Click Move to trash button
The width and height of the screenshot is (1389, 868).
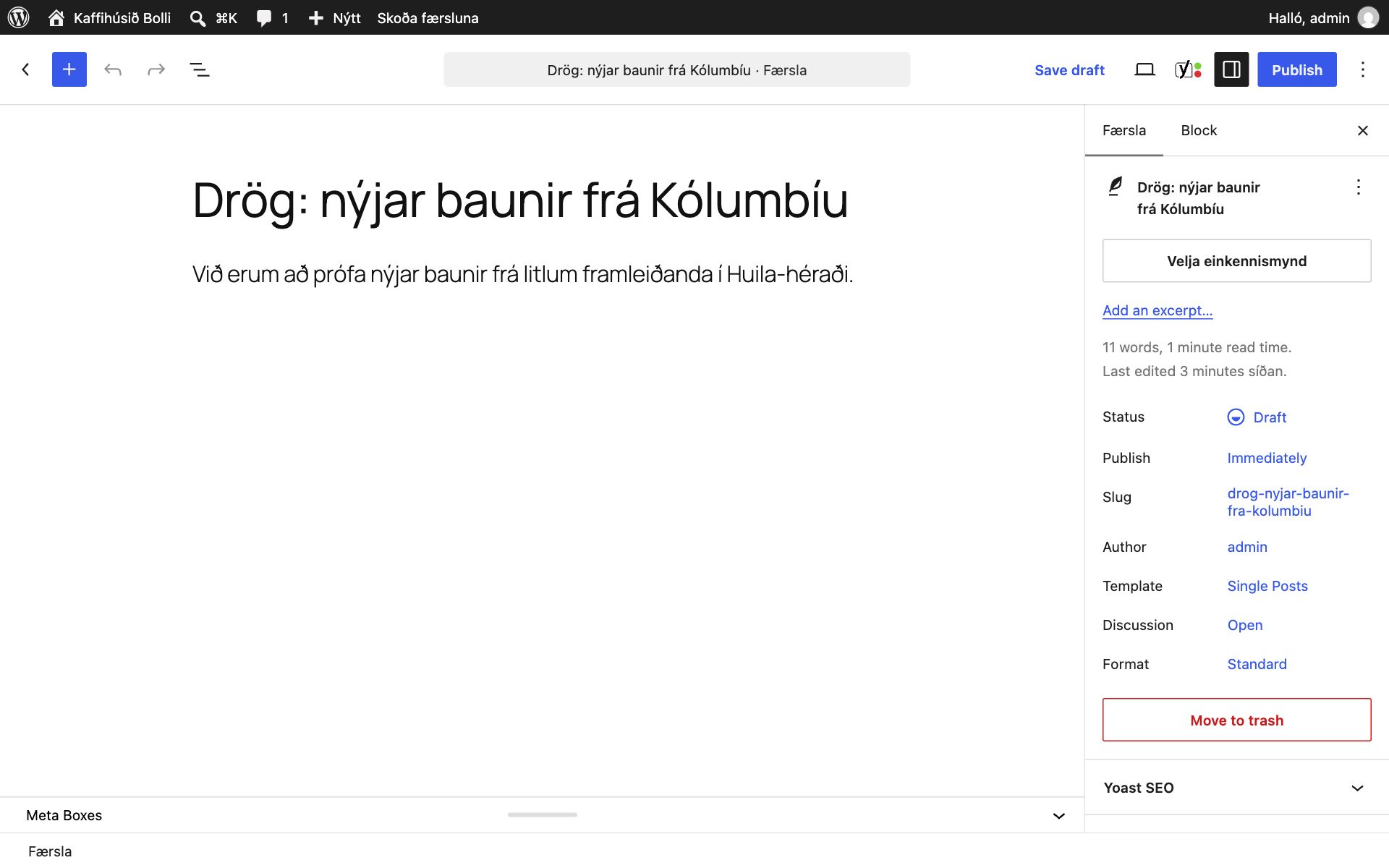click(x=1236, y=720)
